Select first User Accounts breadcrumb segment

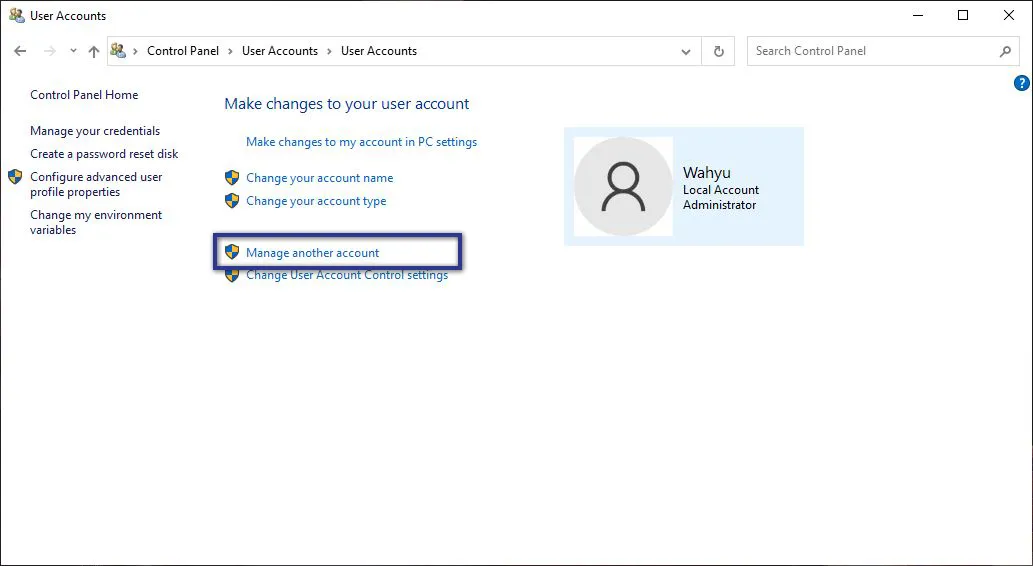(280, 51)
